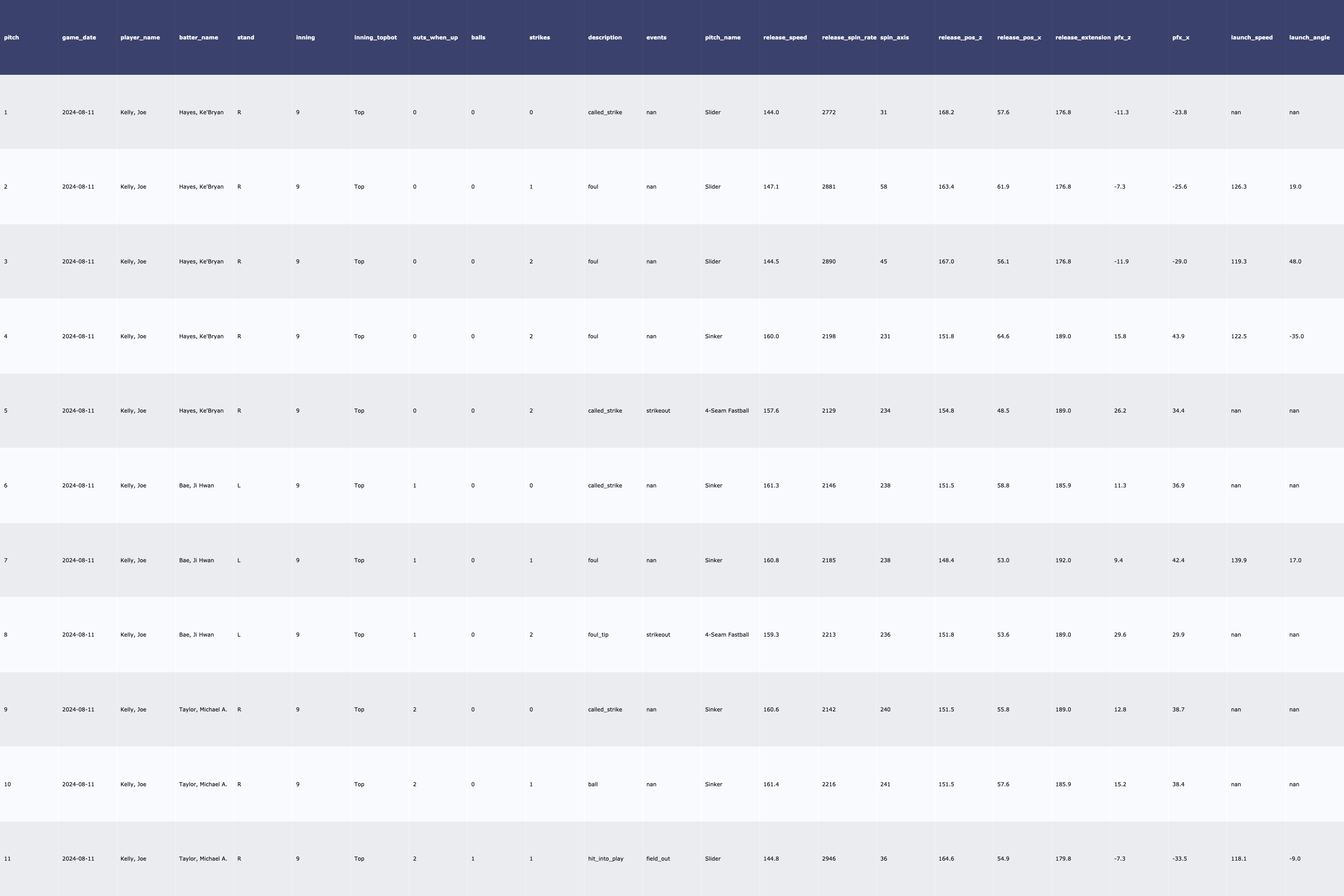The width and height of the screenshot is (1344, 896).
Task: Click pfx_x value 43.9
Action: (x=1178, y=336)
